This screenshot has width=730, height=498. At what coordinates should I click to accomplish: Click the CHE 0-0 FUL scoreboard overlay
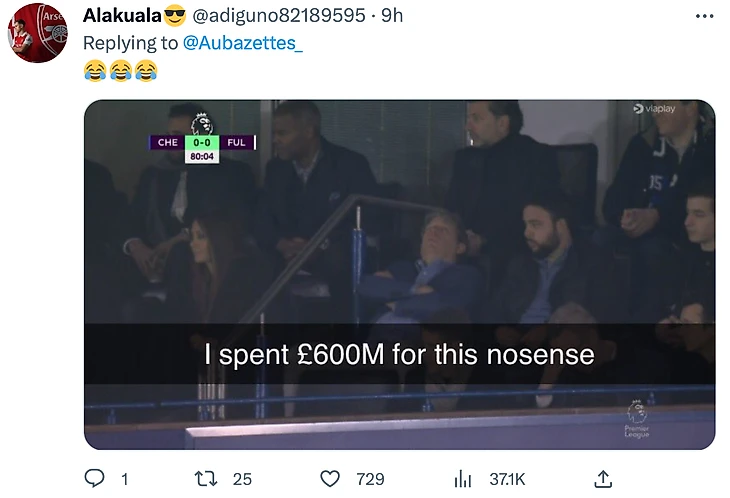coord(202,142)
